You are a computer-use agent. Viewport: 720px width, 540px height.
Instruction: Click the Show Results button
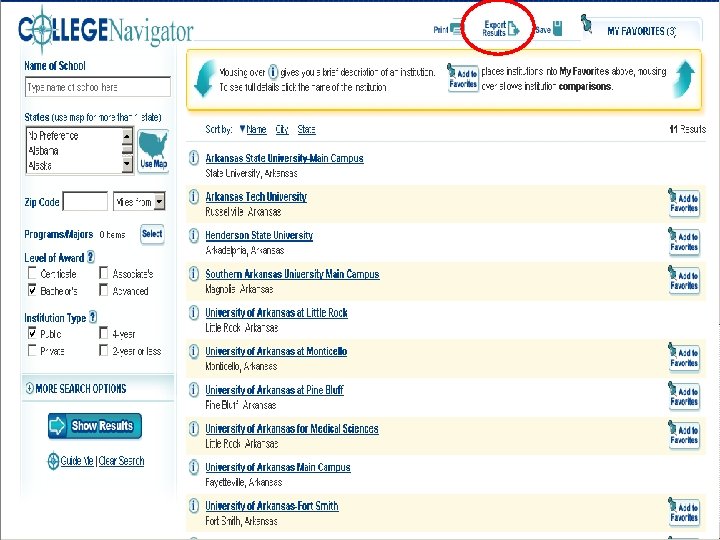coord(95,426)
